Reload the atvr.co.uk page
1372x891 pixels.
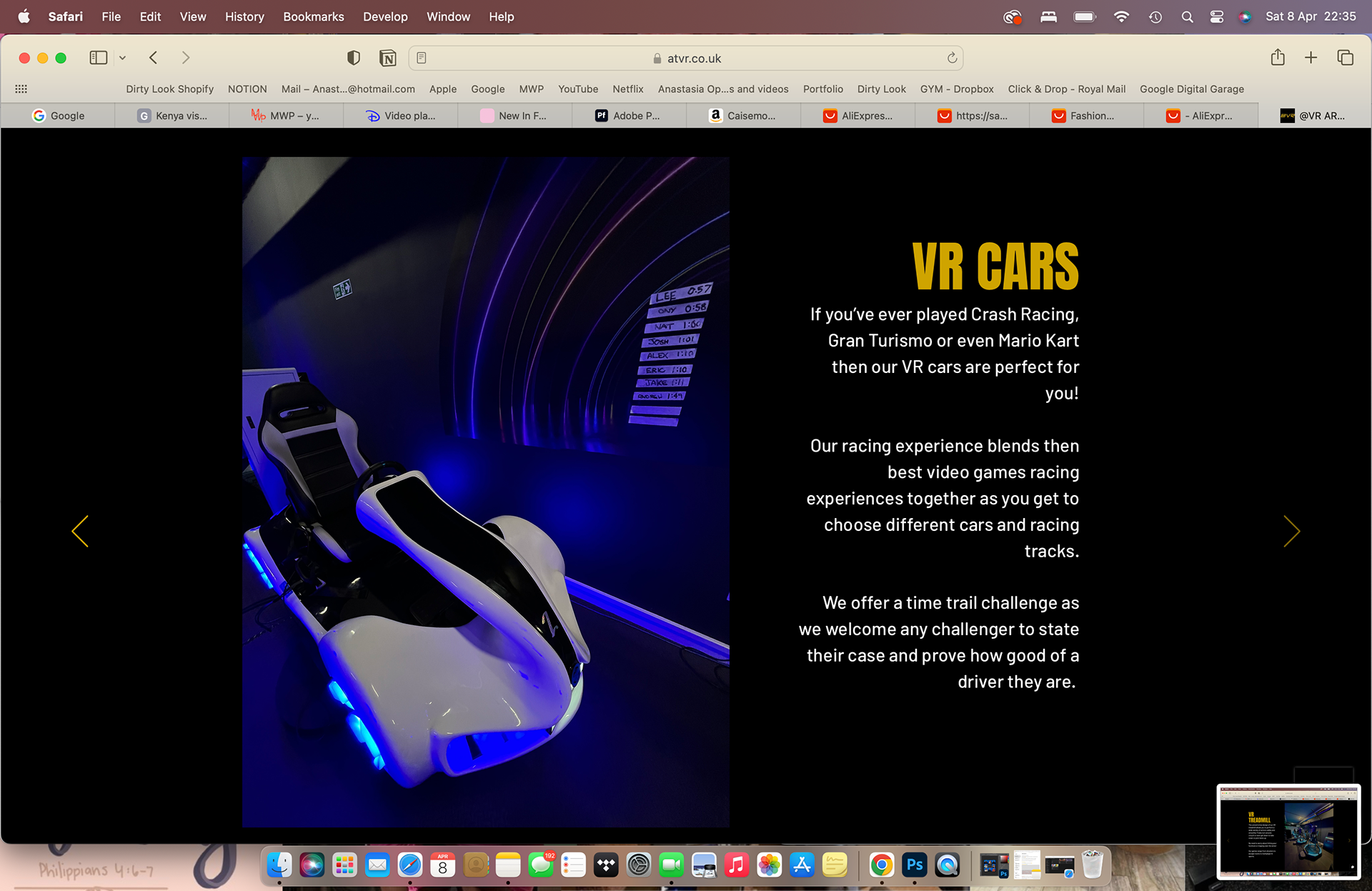click(952, 58)
